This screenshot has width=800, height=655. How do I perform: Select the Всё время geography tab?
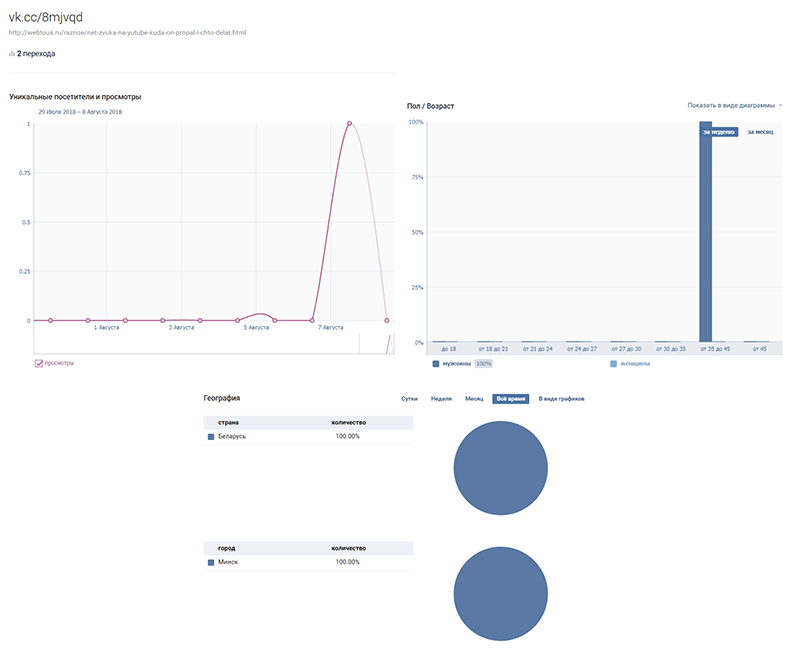[511, 399]
